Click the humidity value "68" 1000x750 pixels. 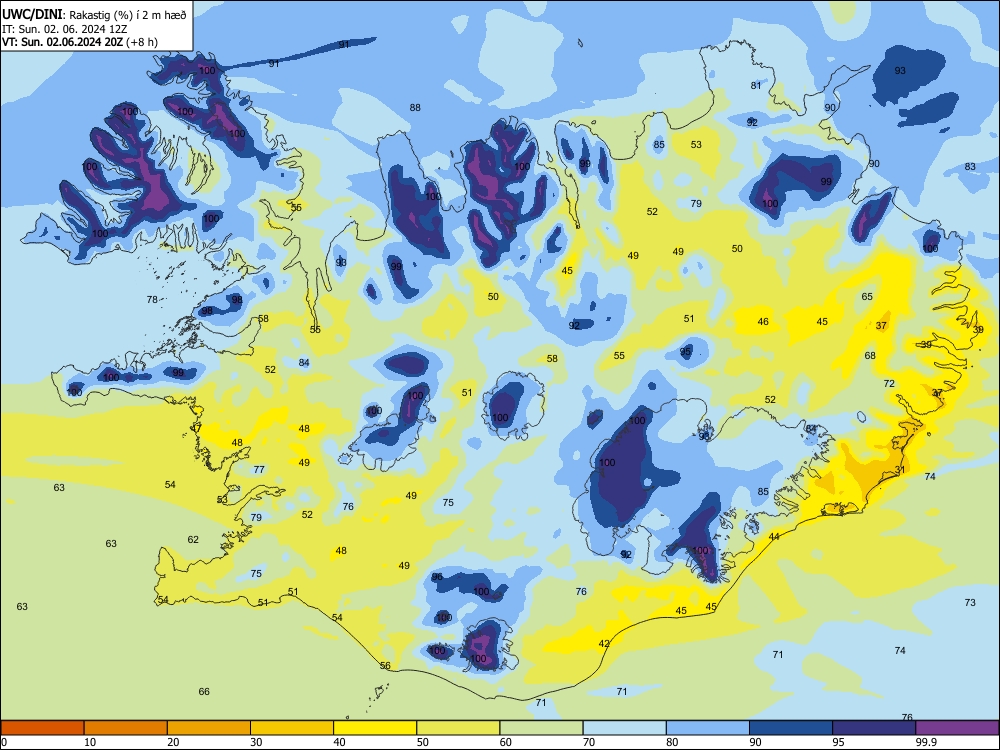click(x=870, y=356)
